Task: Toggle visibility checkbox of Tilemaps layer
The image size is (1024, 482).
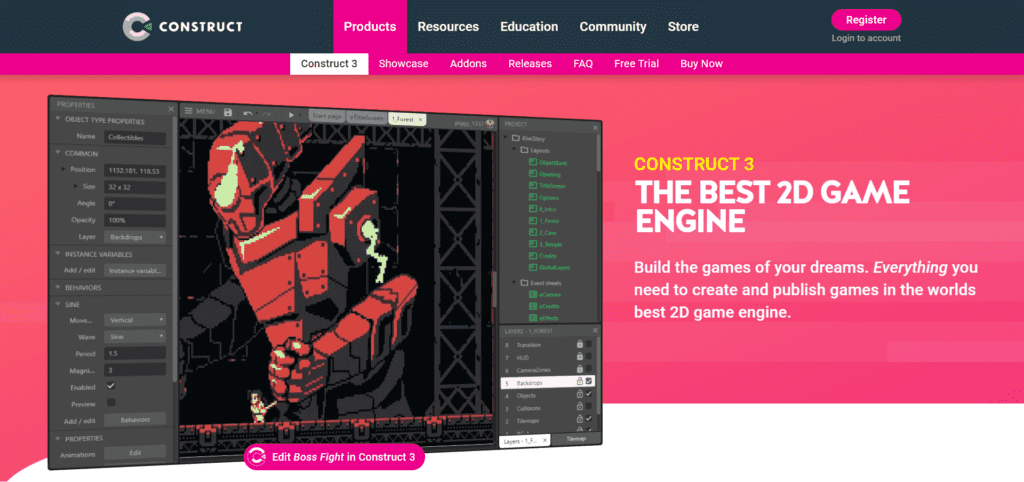Action: [588, 419]
